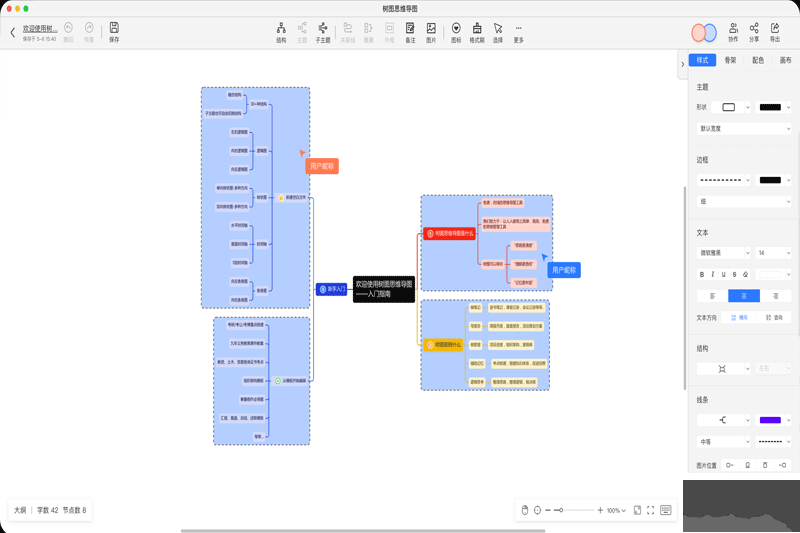Add a 子主题 (subtopic) from the toolbar
This screenshot has width=800, height=533.
click(x=323, y=32)
